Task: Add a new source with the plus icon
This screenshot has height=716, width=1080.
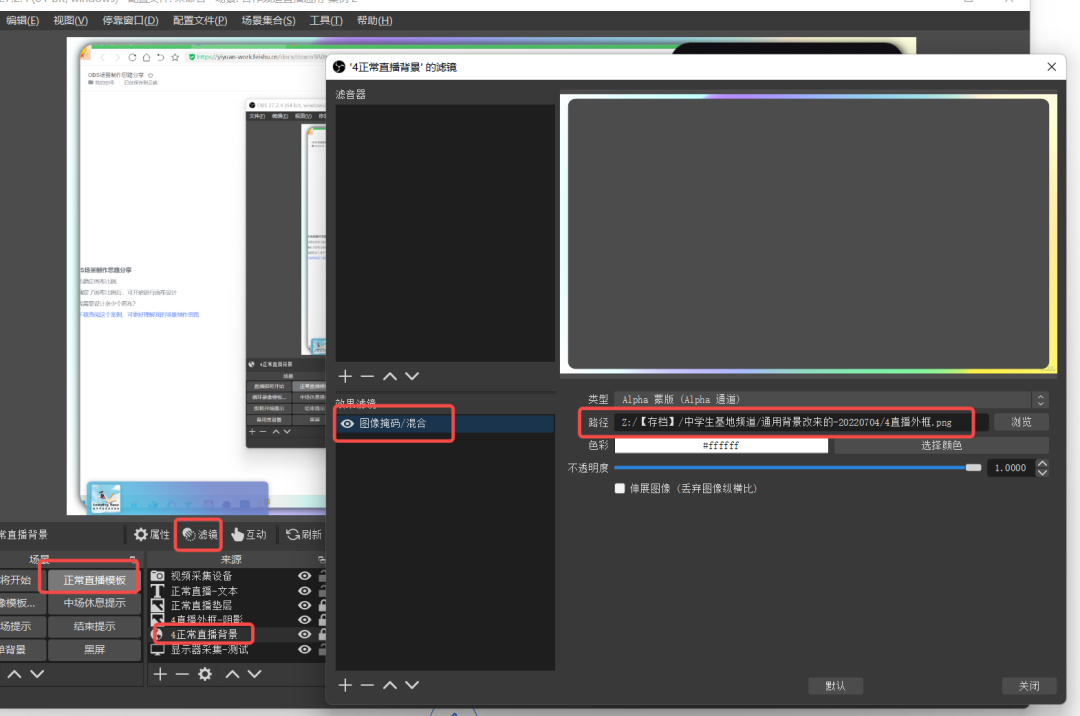Action: pos(159,674)
